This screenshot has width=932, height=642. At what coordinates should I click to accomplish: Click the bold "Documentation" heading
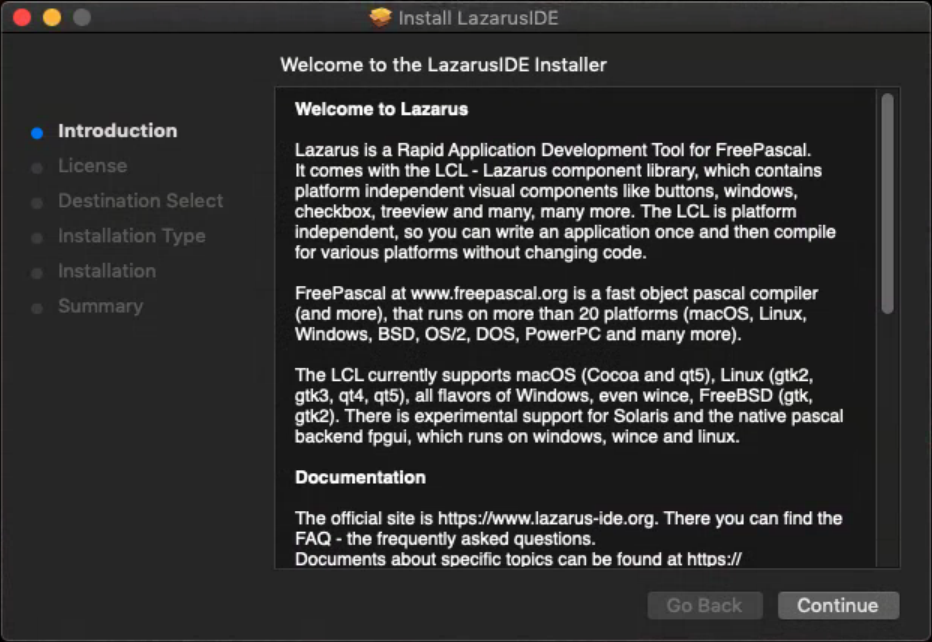[360, 477]
